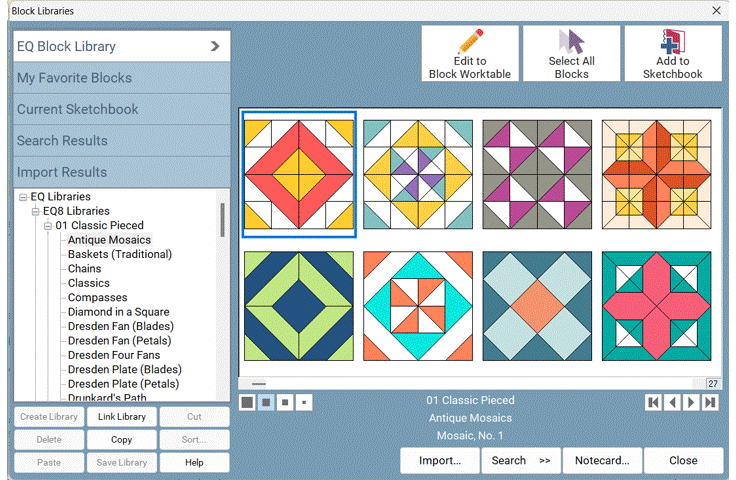Click the Select All Blocks icon

coord(571,43)
